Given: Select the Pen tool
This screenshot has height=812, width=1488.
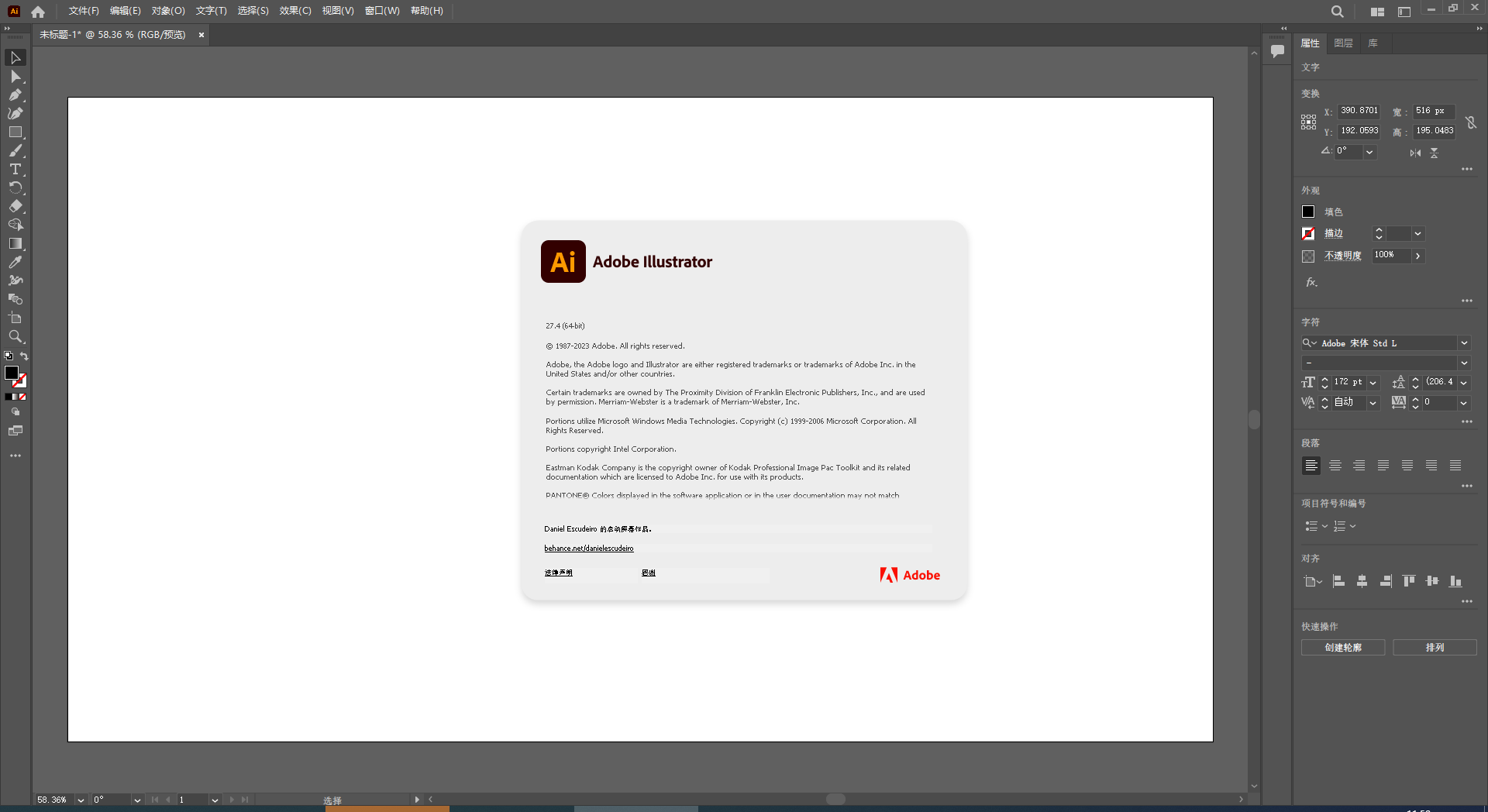Looking at the screenshot, I should point(15,95).
